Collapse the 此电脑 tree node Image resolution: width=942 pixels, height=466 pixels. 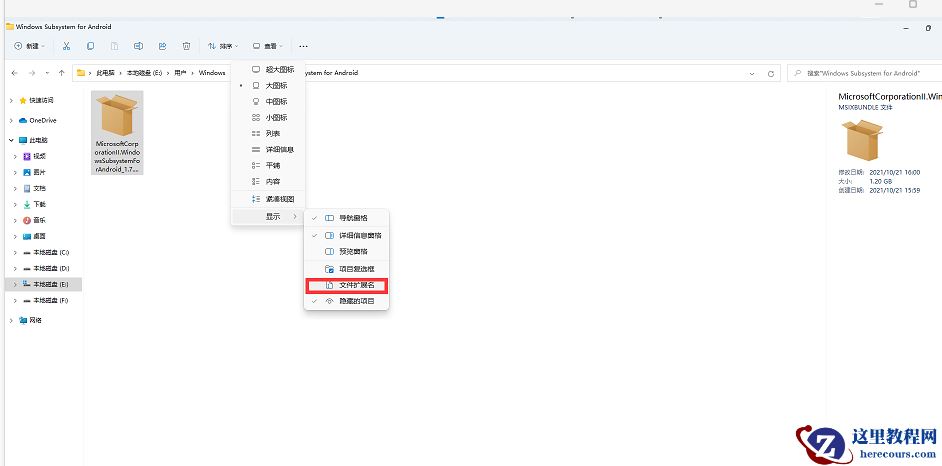[x=11, y=140]
